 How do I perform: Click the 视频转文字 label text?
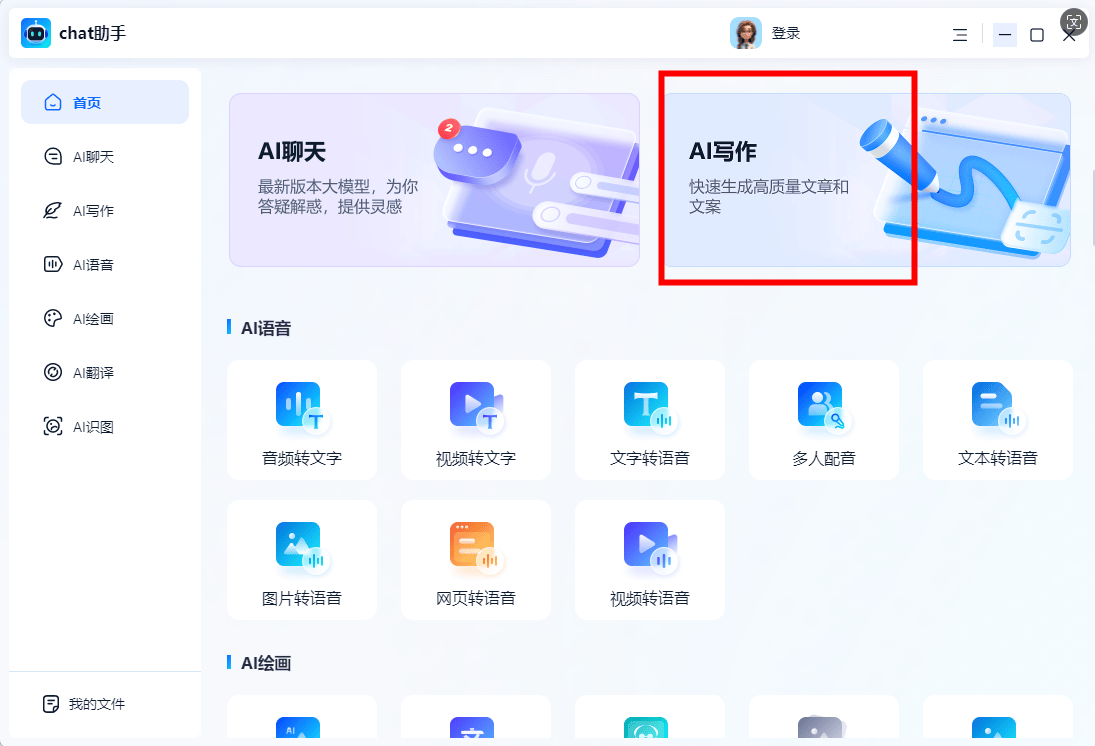[476, 458]
